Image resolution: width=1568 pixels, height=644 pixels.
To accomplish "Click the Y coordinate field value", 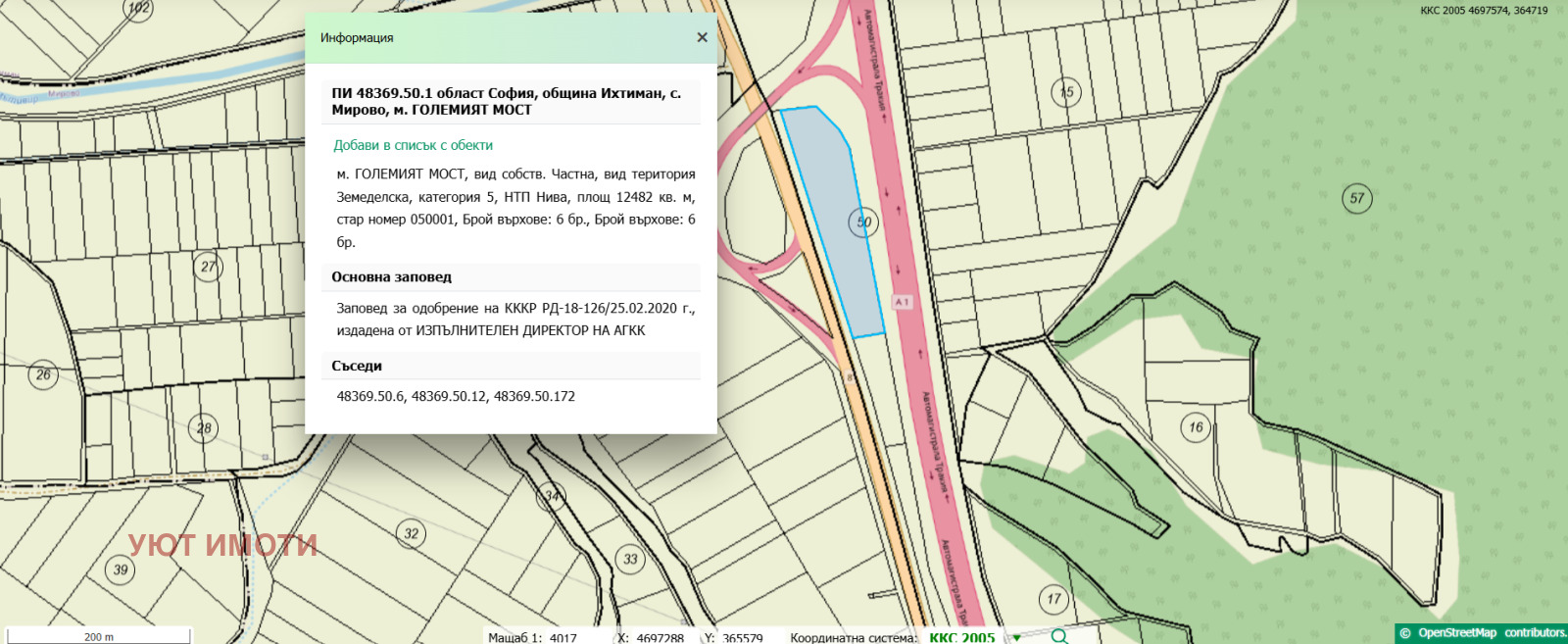I will 742,637.
